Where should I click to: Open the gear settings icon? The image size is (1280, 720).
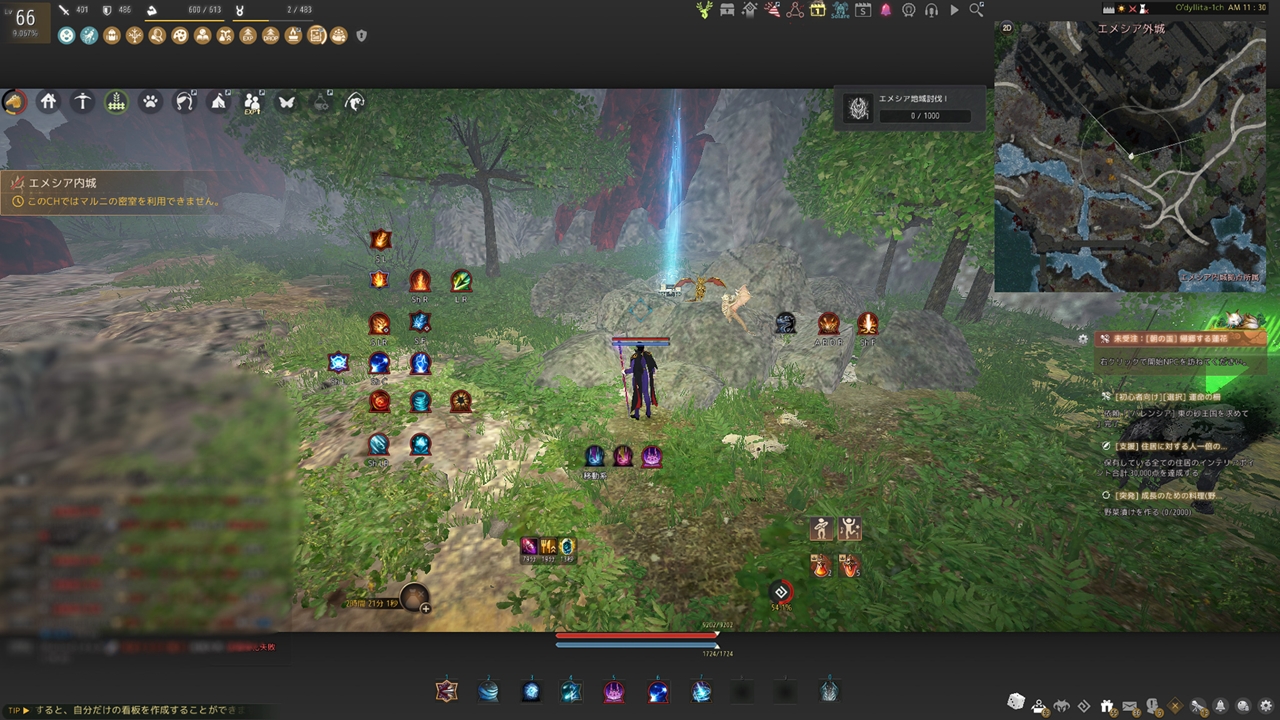coord(1266,706)
